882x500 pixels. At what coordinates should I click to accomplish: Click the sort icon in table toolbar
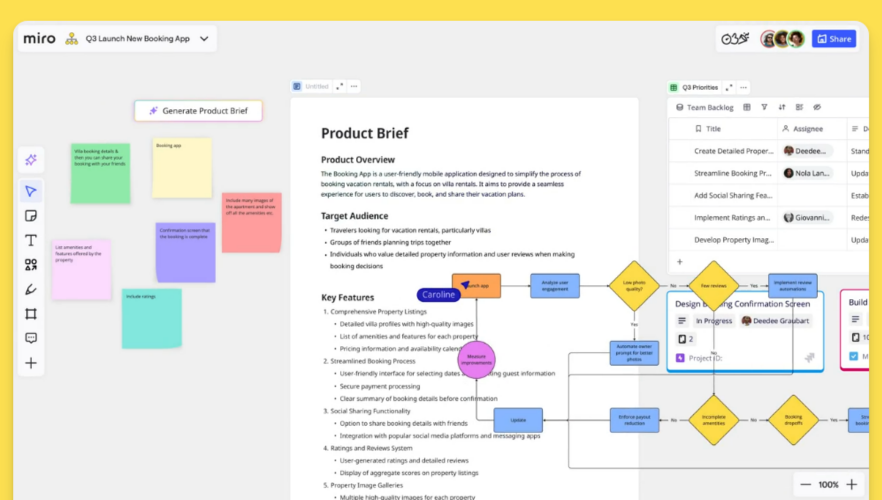[781, 107]
